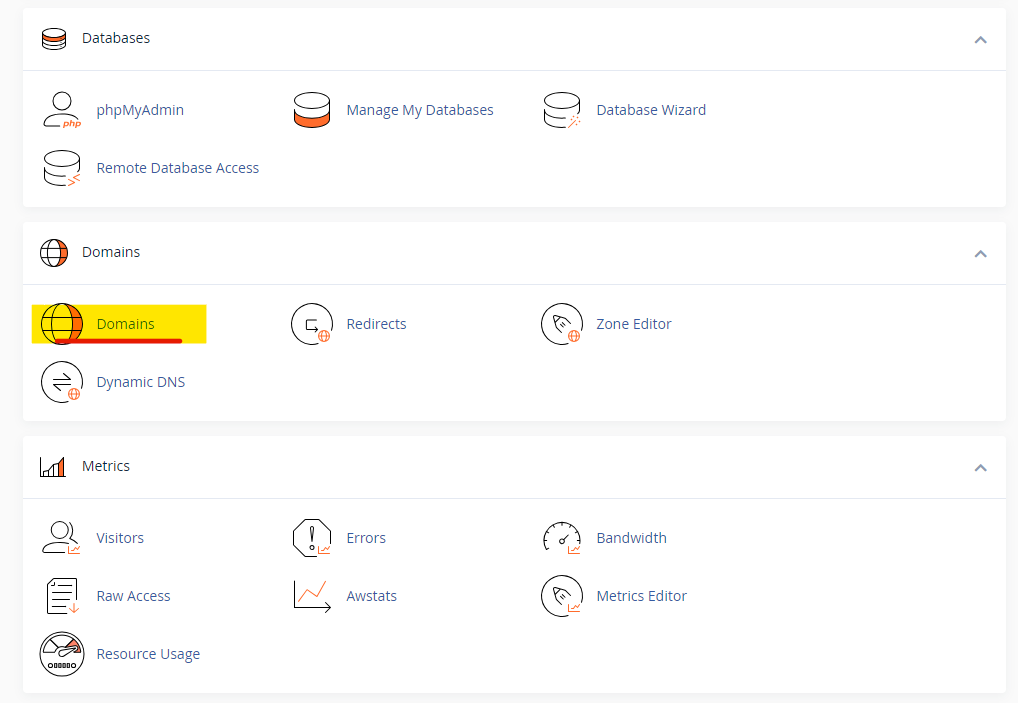The image size is (1018, 703).
Task: Select the highlighted Domains globe icon
Action: pos(61,324)
